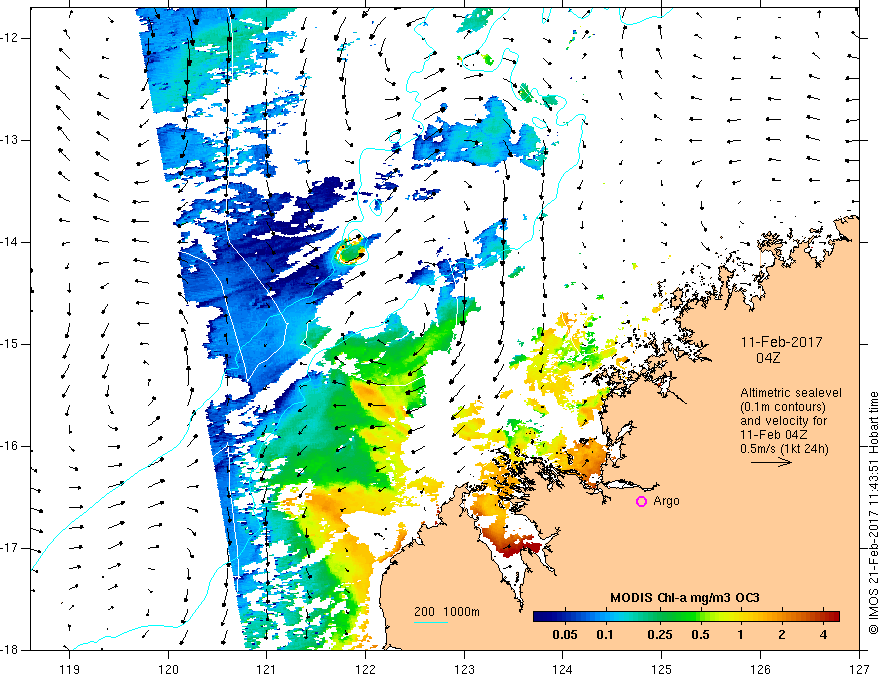
Task: Click the longitude axis label '127'
Action: 859,669
